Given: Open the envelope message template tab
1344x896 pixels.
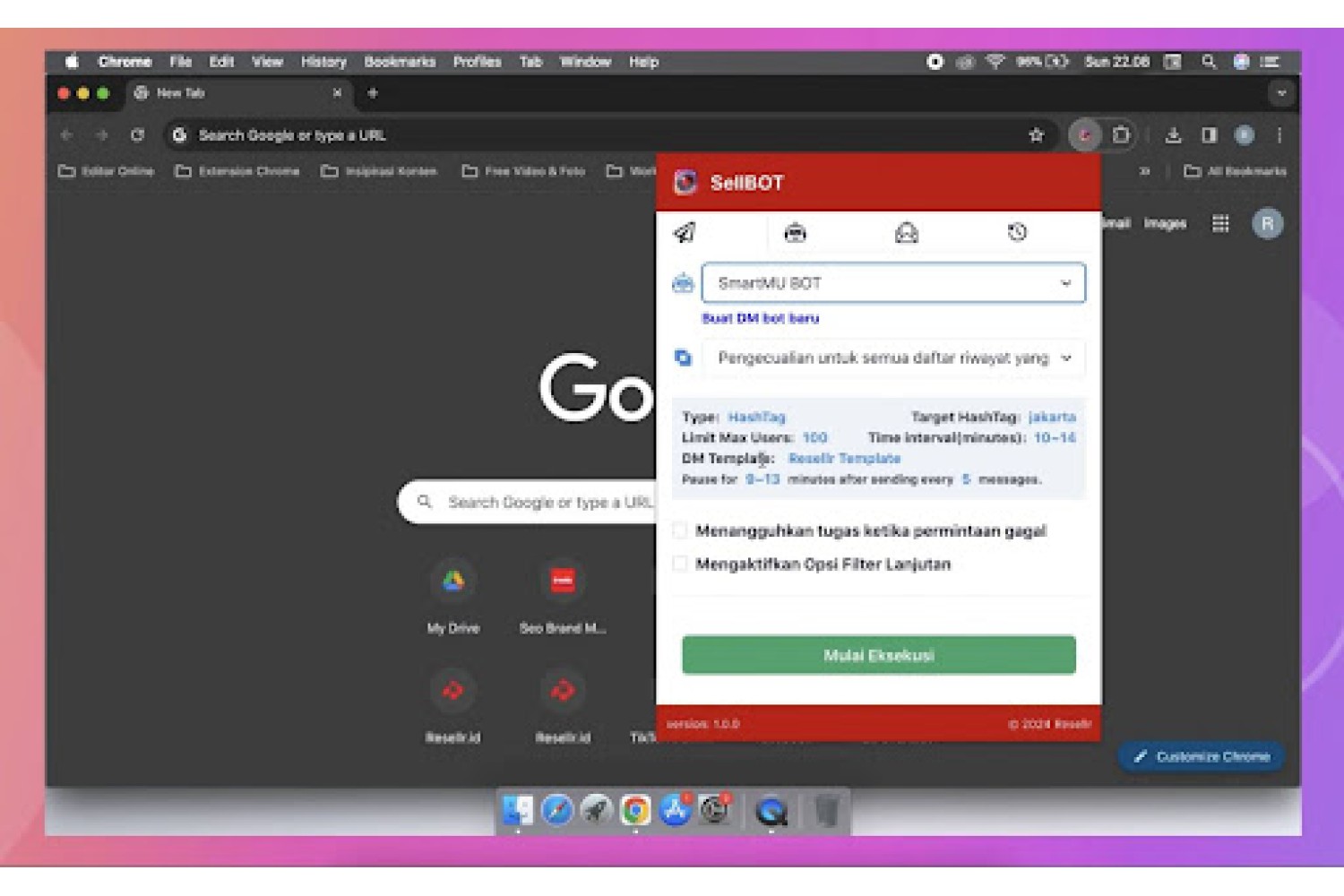Looking at the screenshot, I should tap(907, 234).
